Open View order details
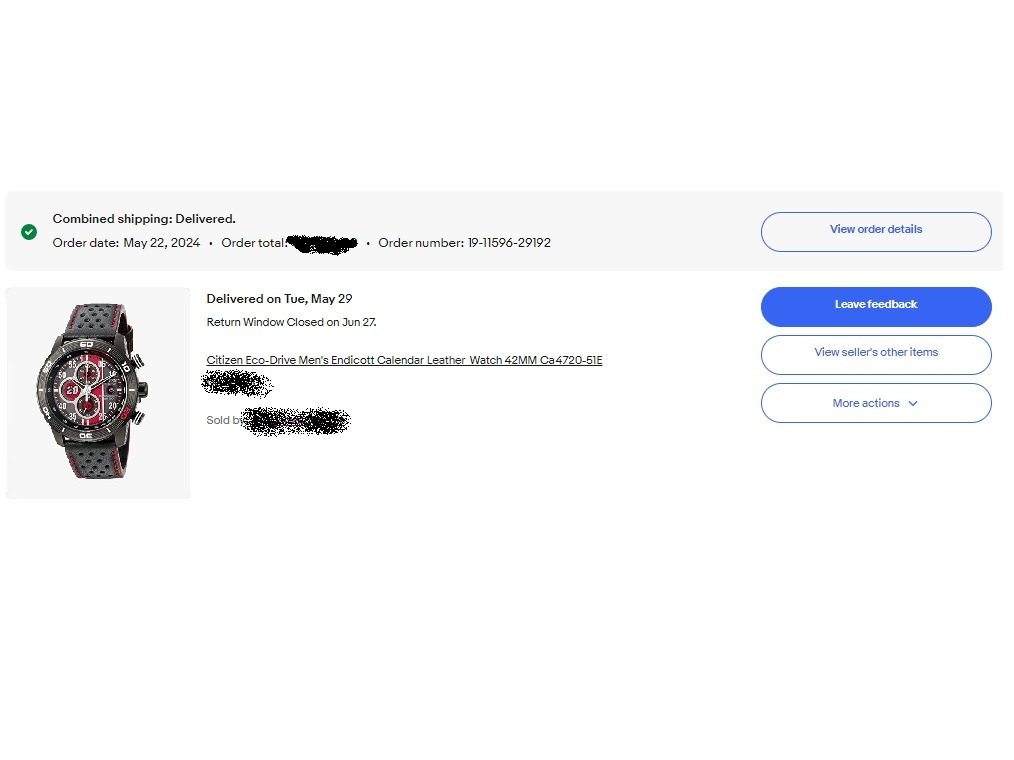 876,232
